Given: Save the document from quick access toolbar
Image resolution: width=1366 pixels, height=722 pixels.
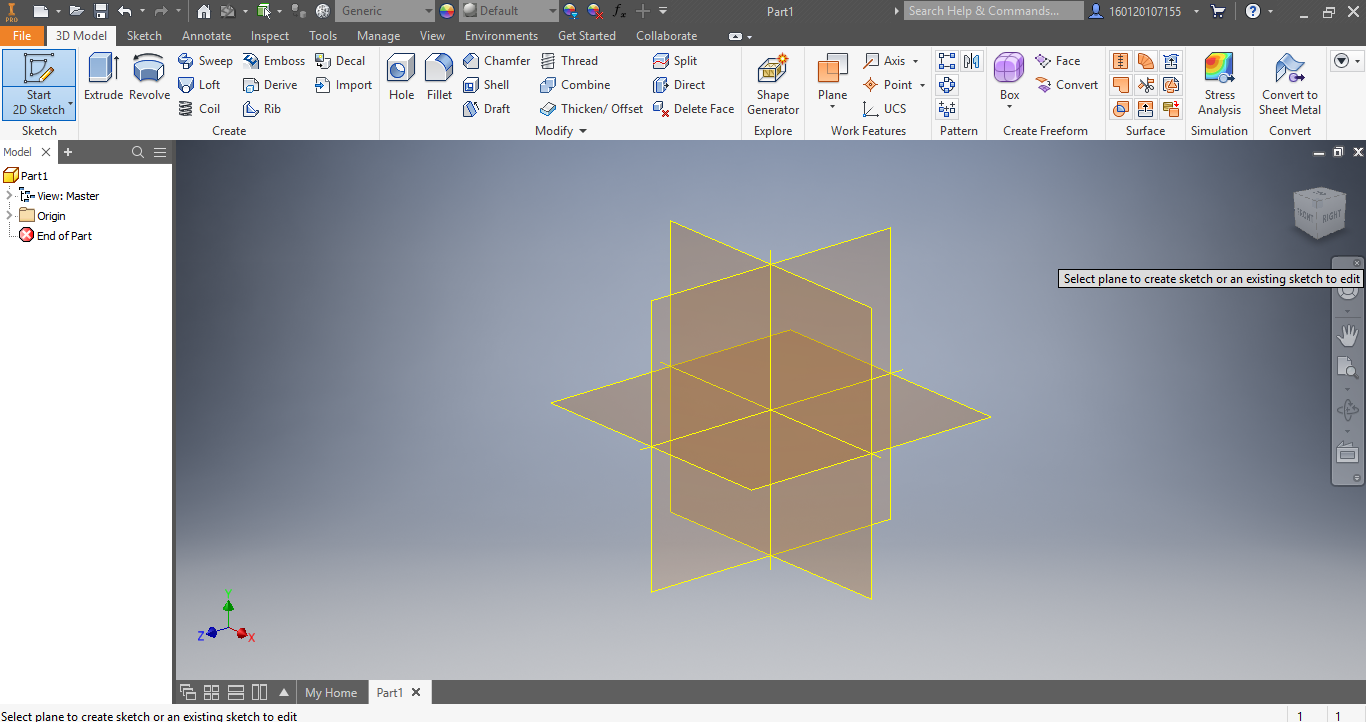Looking at the screenshot, I should coord(101,11).
